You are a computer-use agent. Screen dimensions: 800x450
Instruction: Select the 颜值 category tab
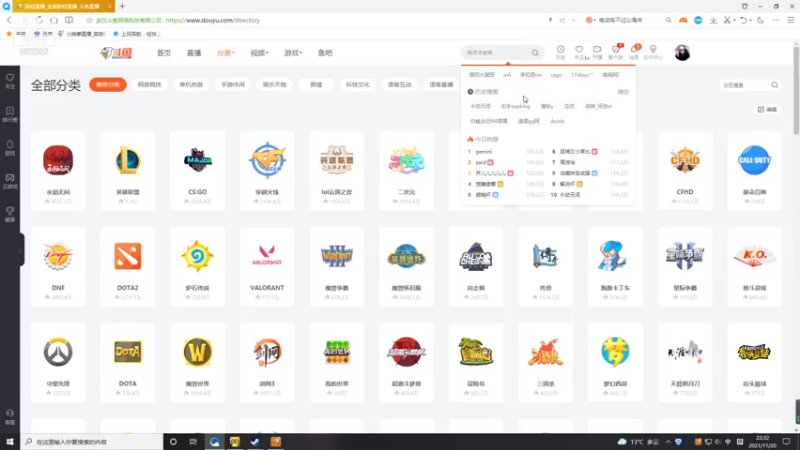click(316, 85)
